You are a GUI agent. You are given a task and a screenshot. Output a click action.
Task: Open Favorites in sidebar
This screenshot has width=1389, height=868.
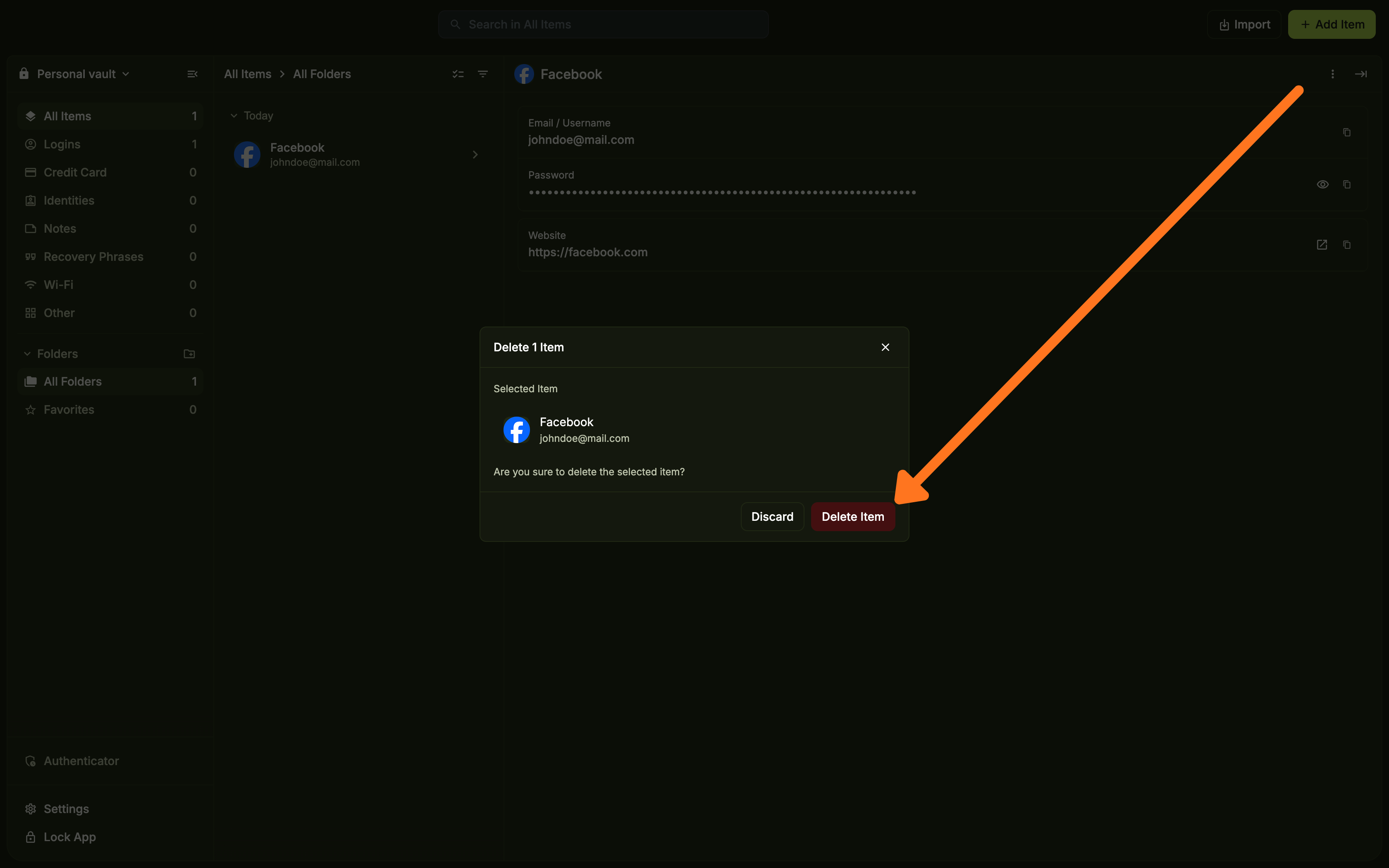[x=111, y=409]
